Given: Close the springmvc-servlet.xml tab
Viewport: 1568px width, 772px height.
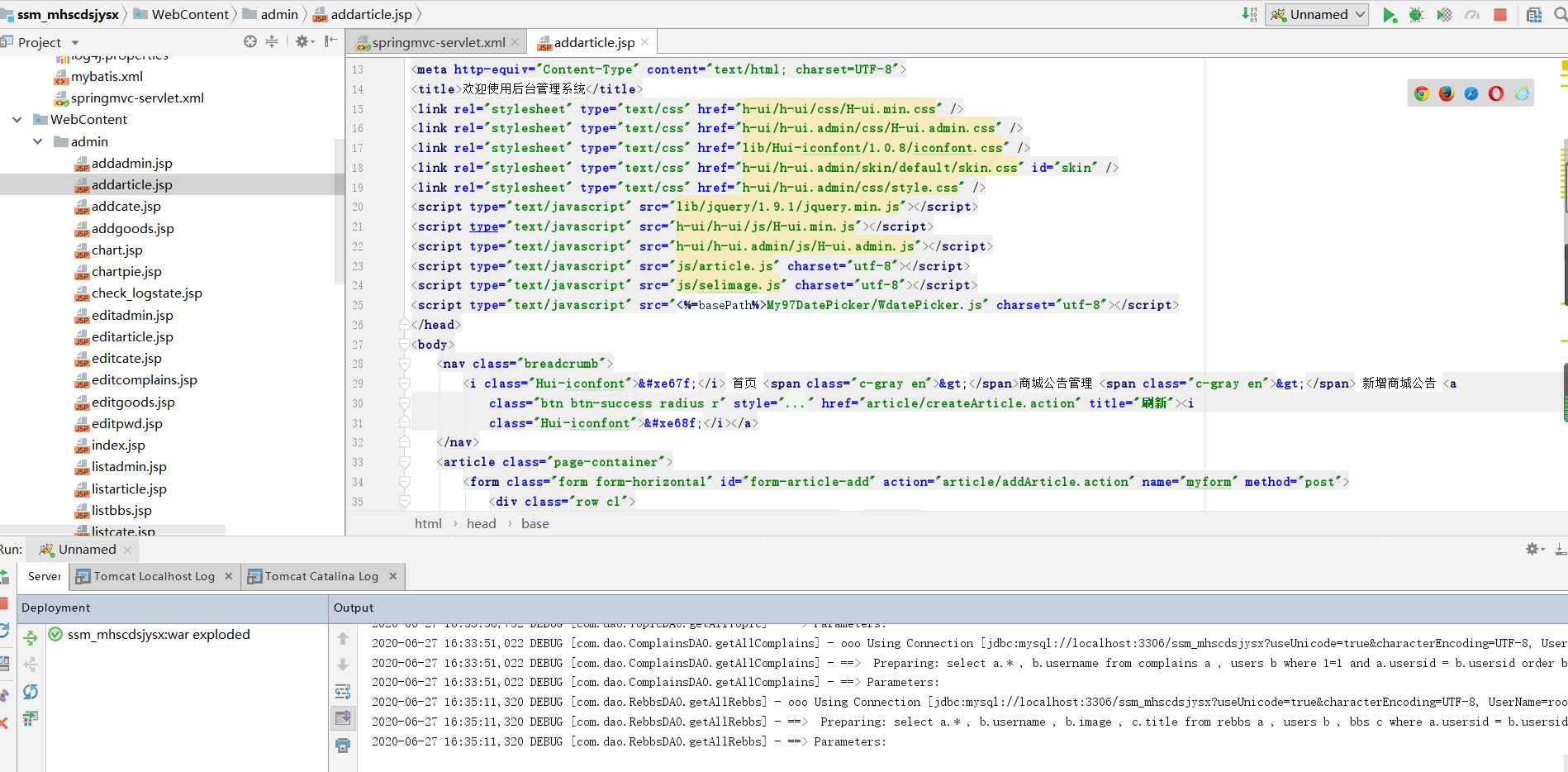Looking at the screenshot, I should coord(516,42).
